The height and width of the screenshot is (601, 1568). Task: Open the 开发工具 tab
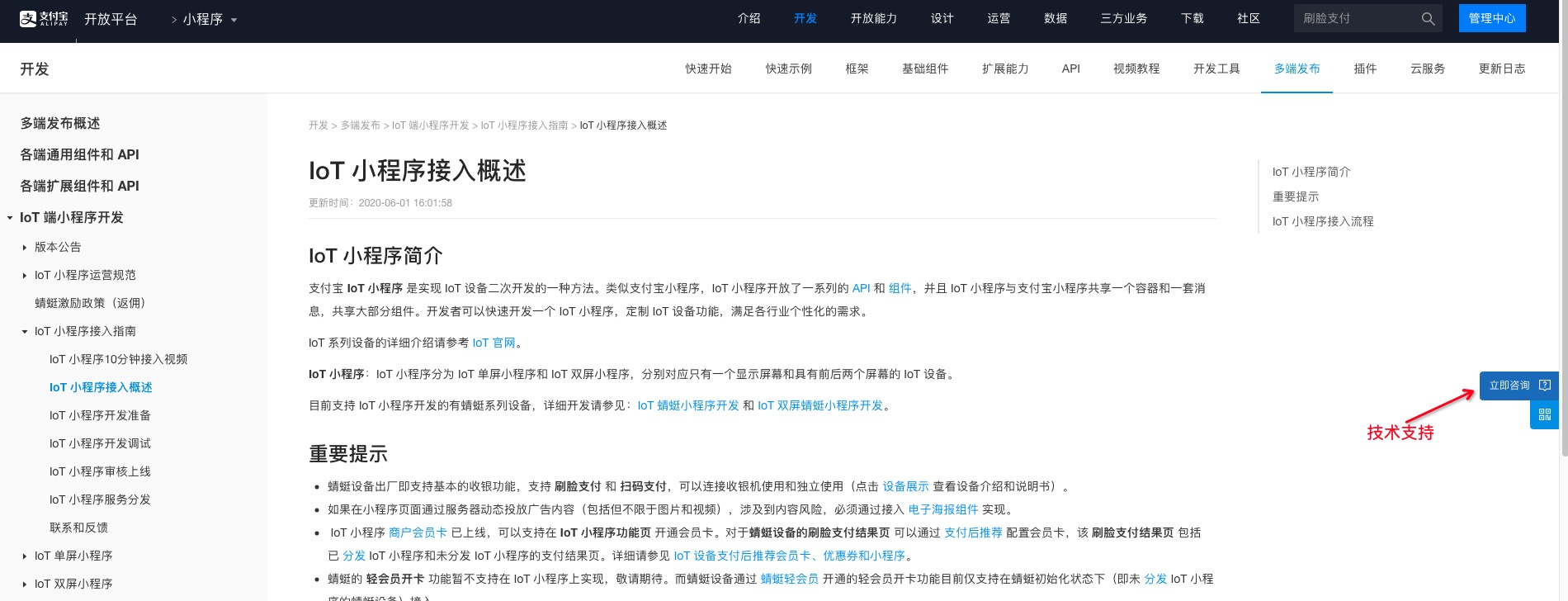tap(1216, 69)
